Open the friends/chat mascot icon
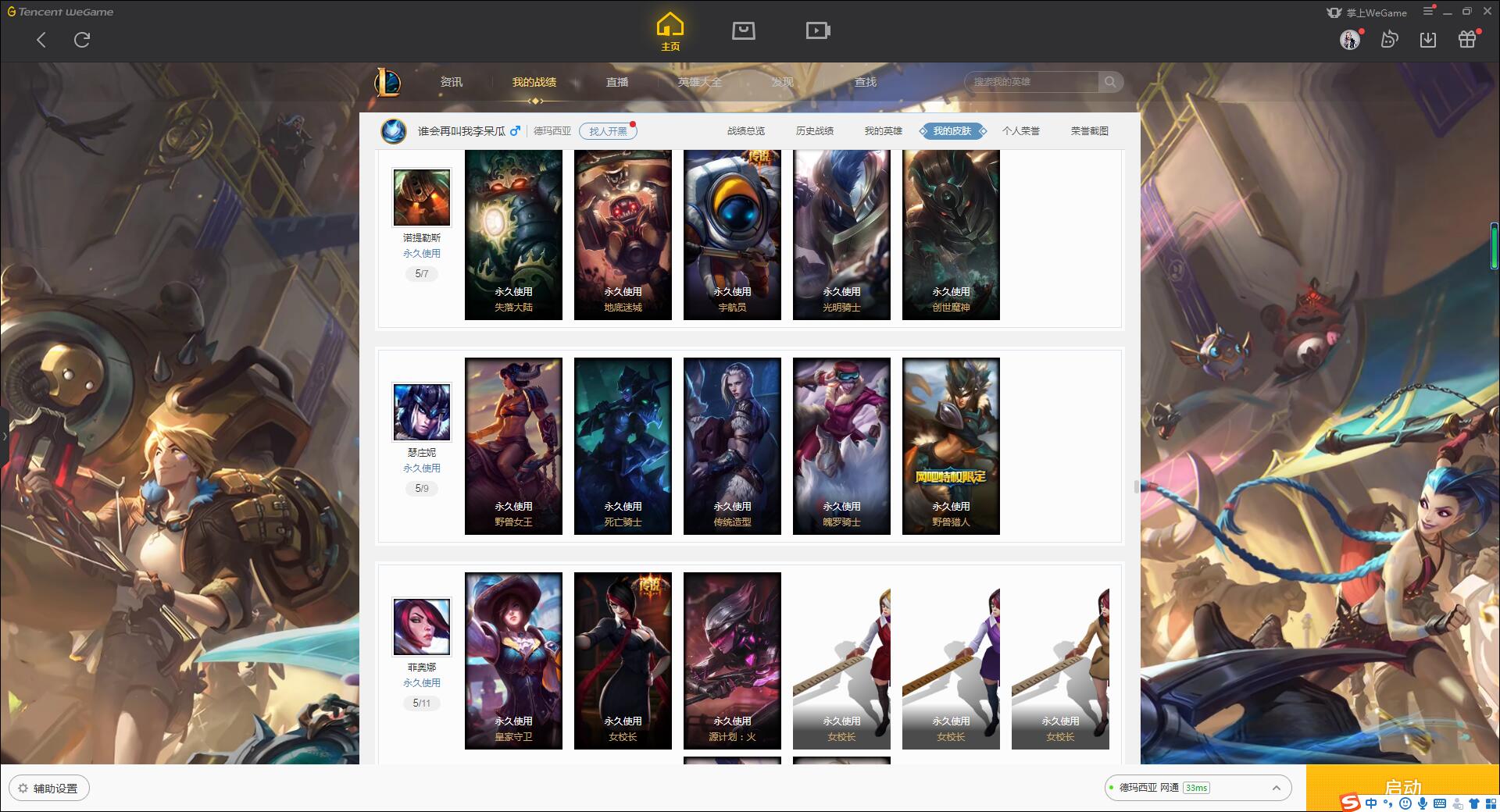This screenshot has width=1500, height=812. [x=1390, y=40]
